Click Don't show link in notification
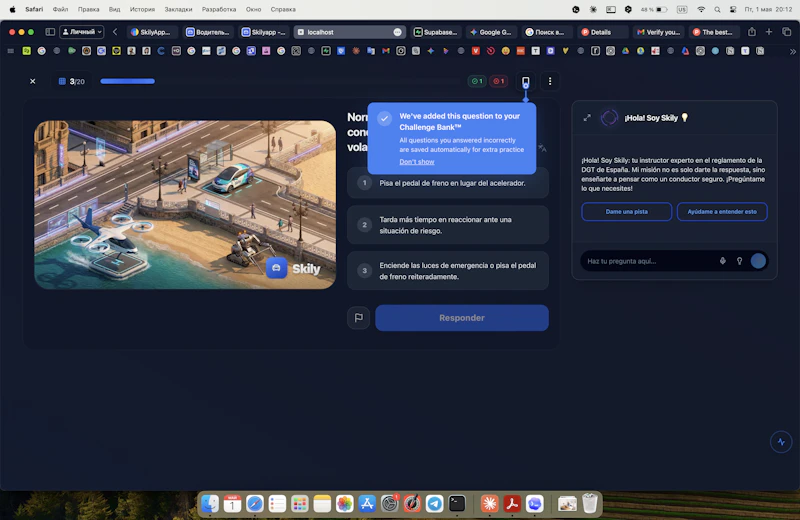Viewport: 800px width, 520px height. (x=417, y=162)
